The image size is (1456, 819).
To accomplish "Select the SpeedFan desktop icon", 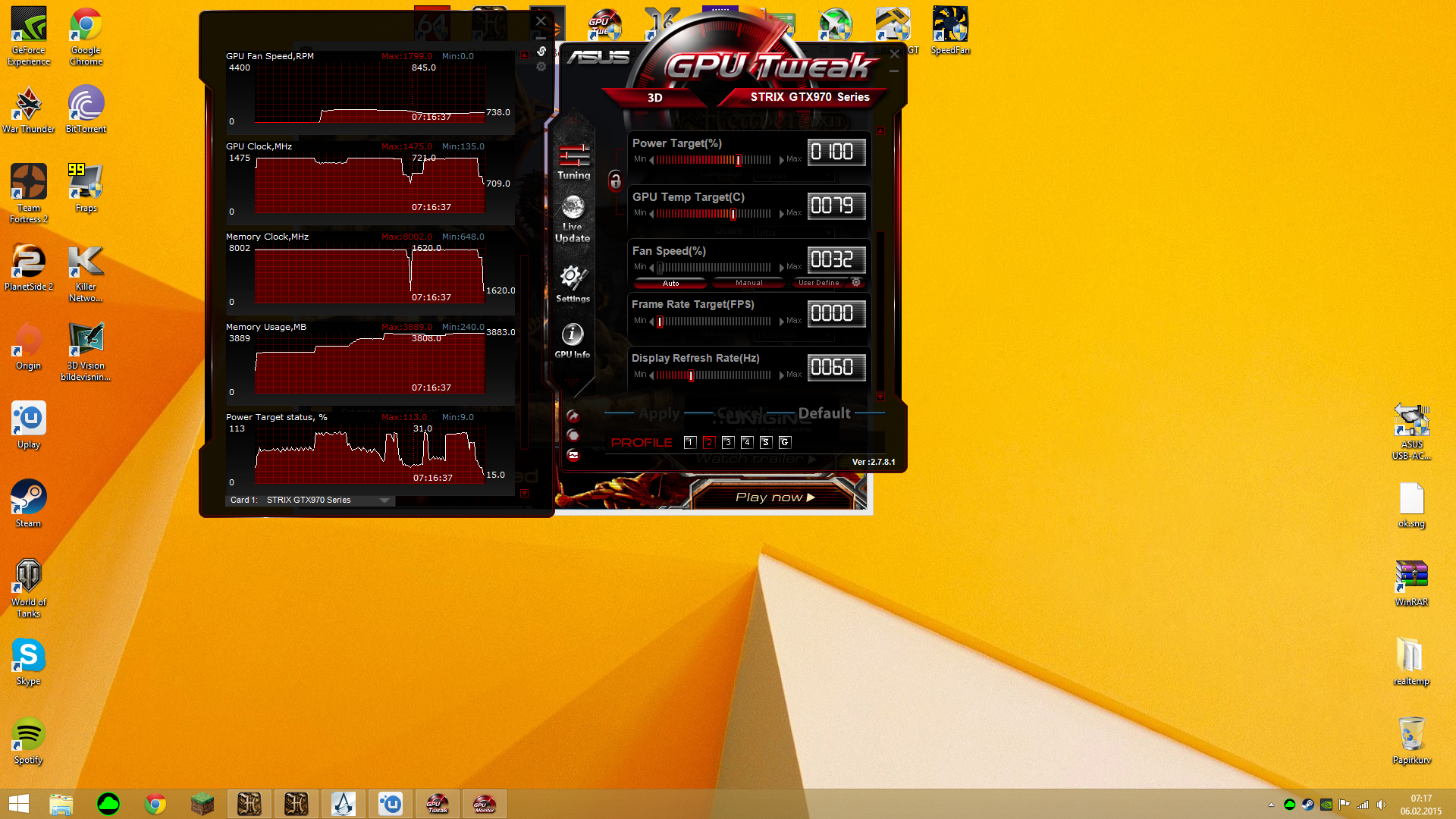I will pyautogui.click(x=950, y=30).
